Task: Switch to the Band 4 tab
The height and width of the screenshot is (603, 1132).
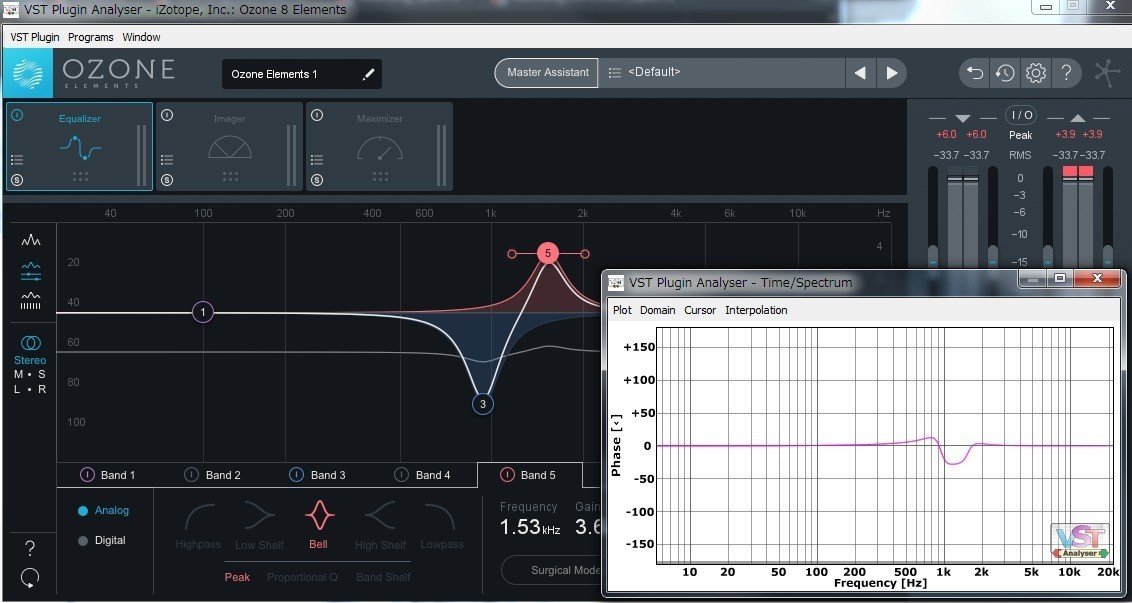Action: tap(422, 474)
